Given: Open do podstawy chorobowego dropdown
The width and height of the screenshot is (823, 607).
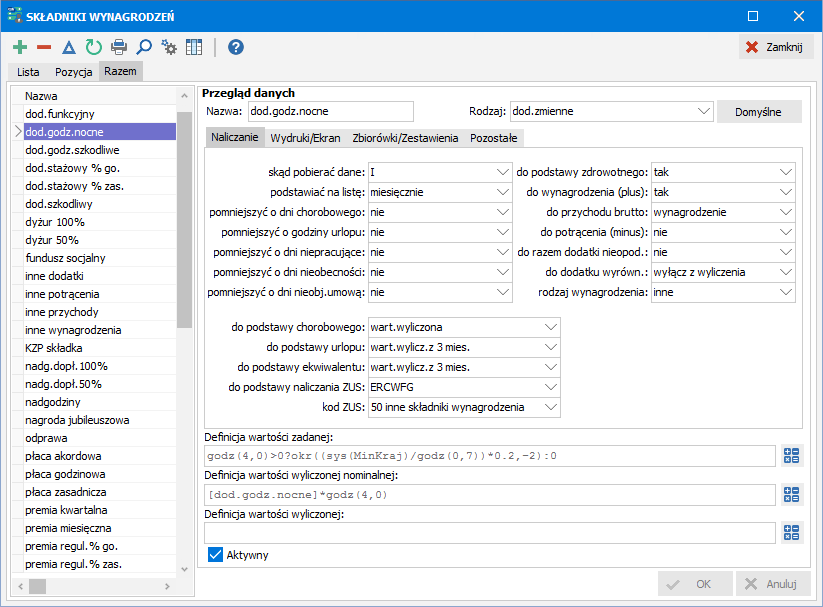Looking at the screenshot, I should pos(551,327).
